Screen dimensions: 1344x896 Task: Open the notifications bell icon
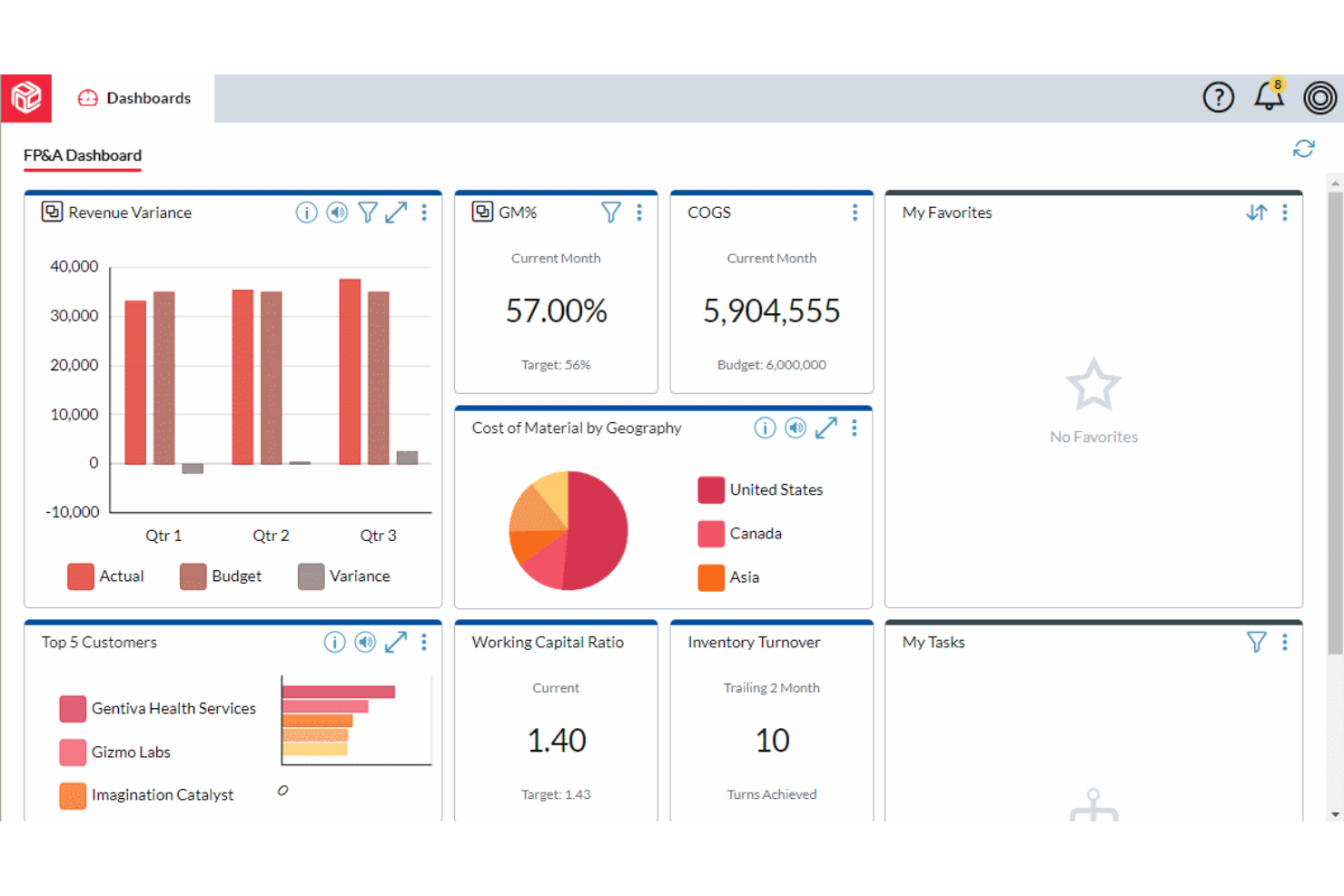tap(1269, 96)
